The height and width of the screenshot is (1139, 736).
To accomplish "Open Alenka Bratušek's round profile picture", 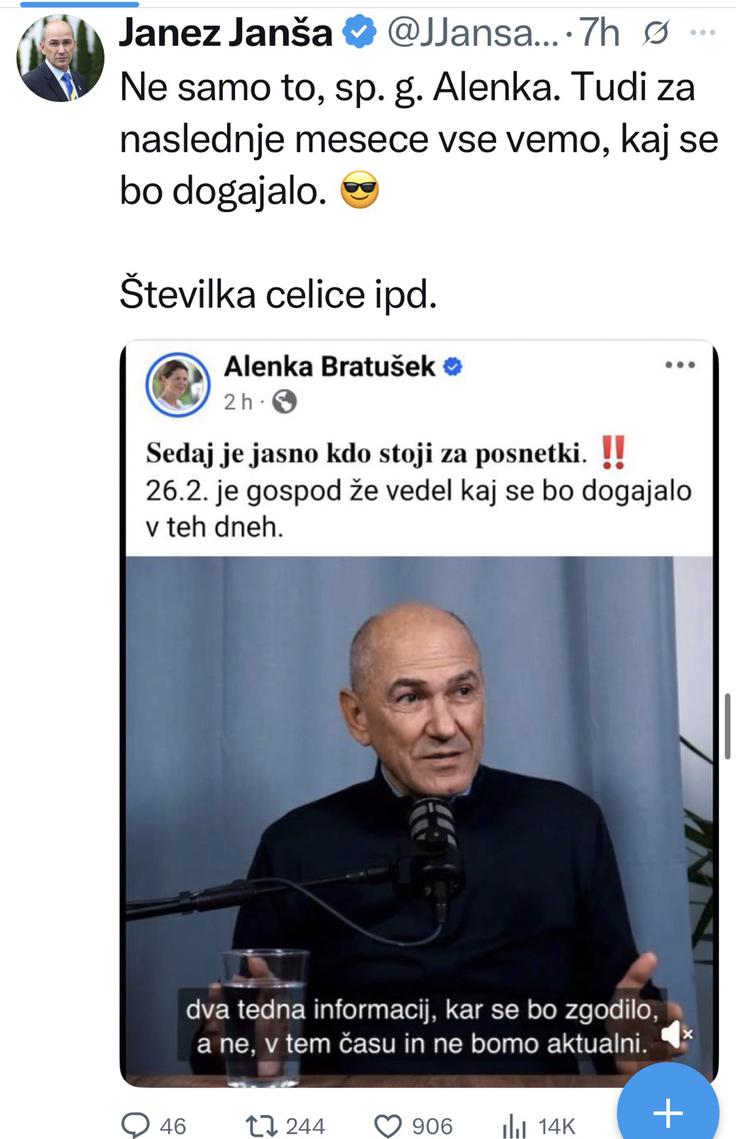I will pyautogui.click(x=178, y=384).
